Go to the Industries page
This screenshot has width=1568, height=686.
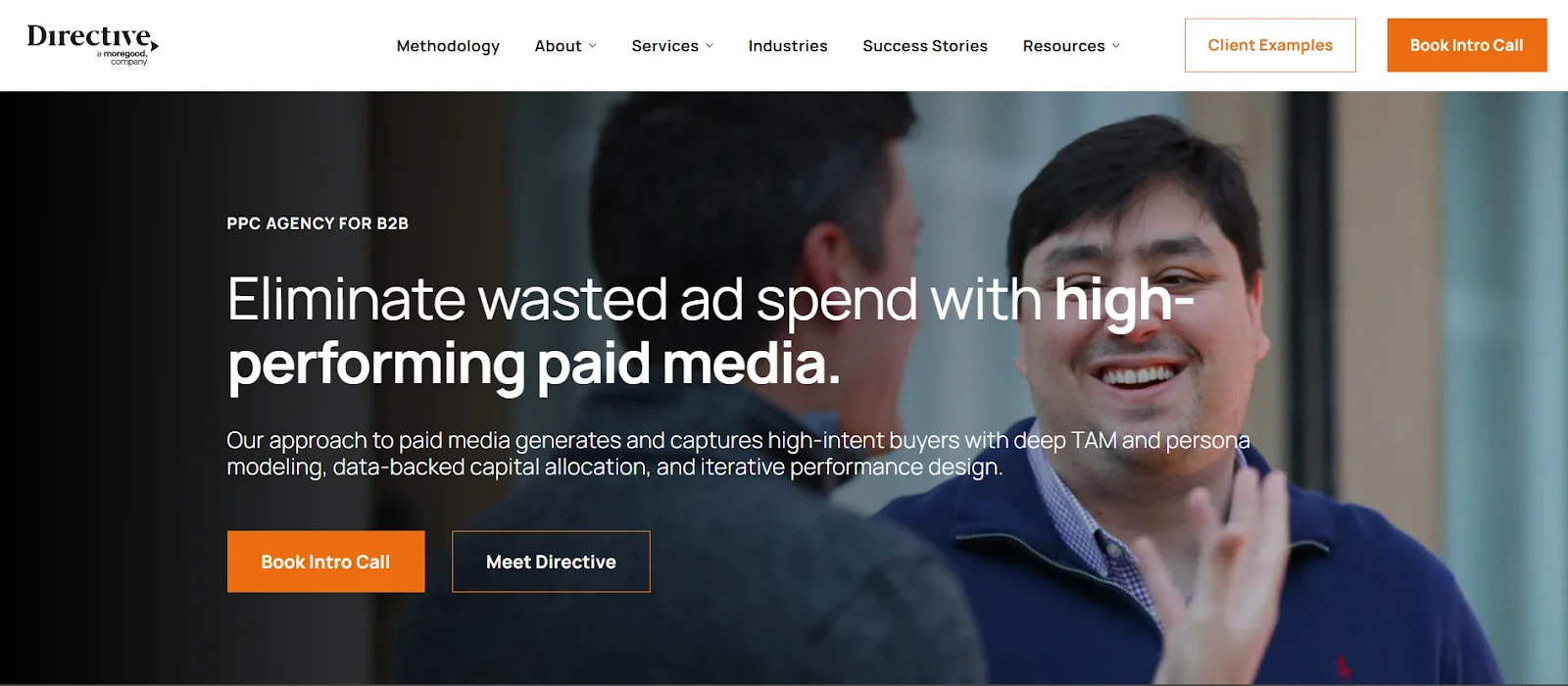(x=788, y=46)
